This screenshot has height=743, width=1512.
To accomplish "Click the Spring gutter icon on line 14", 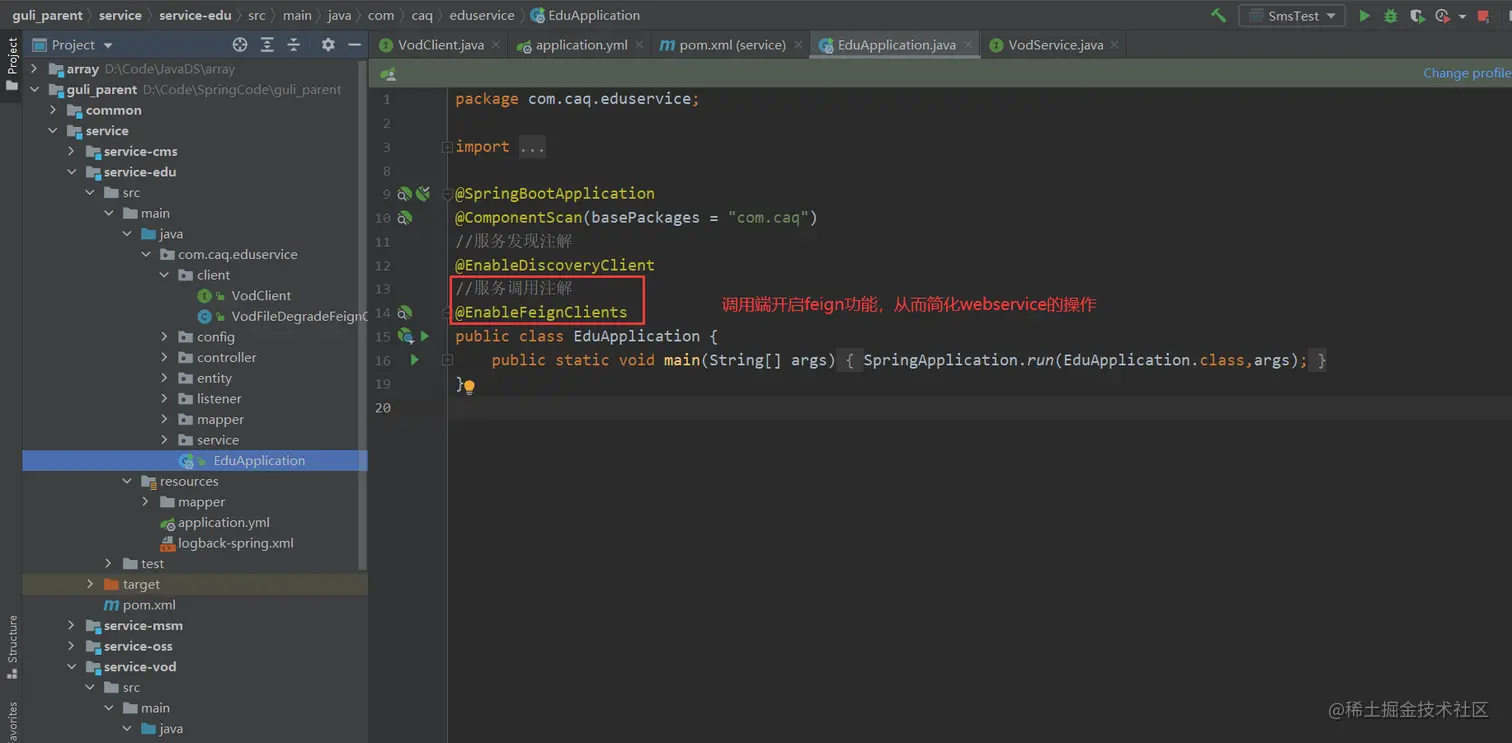I will (x=404, y=313).
